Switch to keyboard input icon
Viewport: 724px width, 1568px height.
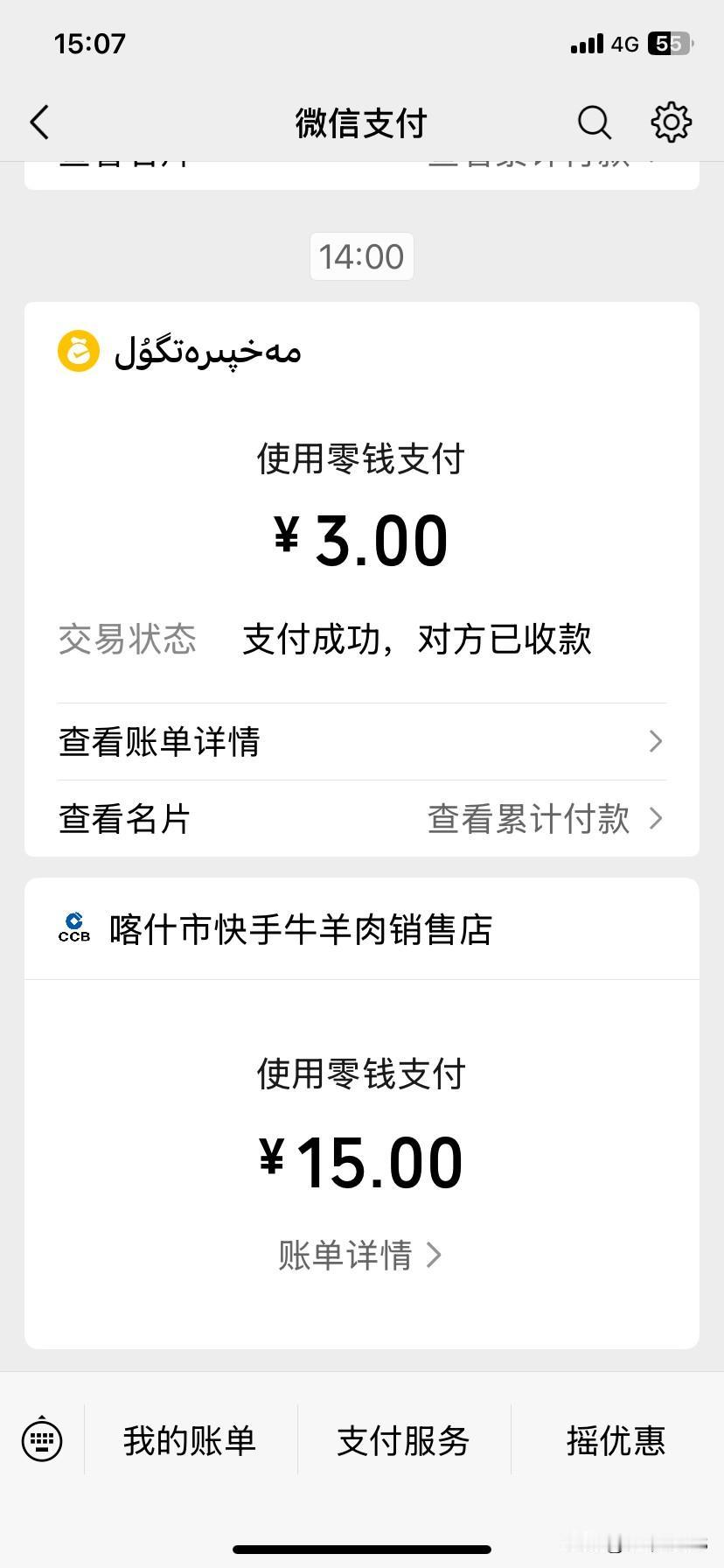pos(42,1440)
